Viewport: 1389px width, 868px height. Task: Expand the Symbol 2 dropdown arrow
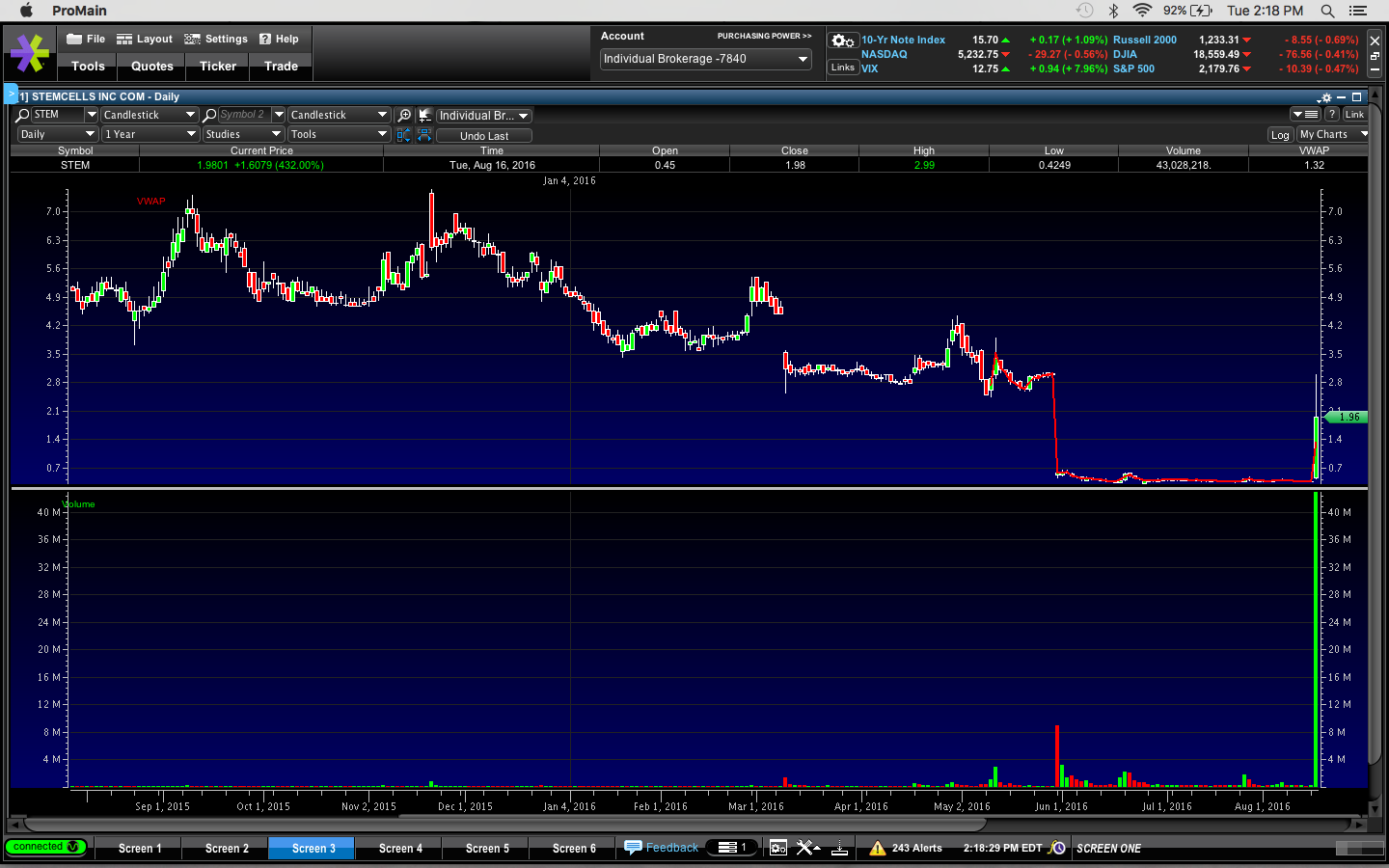tap(279, 115)
